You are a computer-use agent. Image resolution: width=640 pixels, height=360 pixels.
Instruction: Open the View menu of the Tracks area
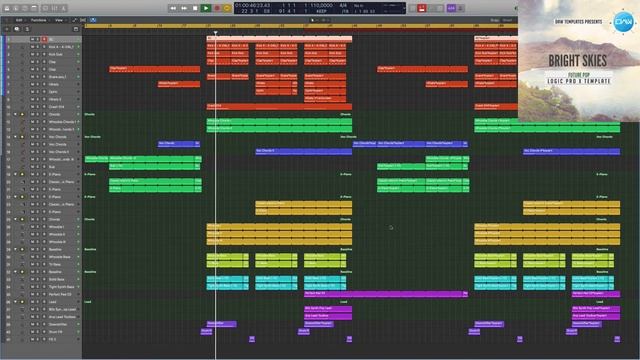point(59,20)
